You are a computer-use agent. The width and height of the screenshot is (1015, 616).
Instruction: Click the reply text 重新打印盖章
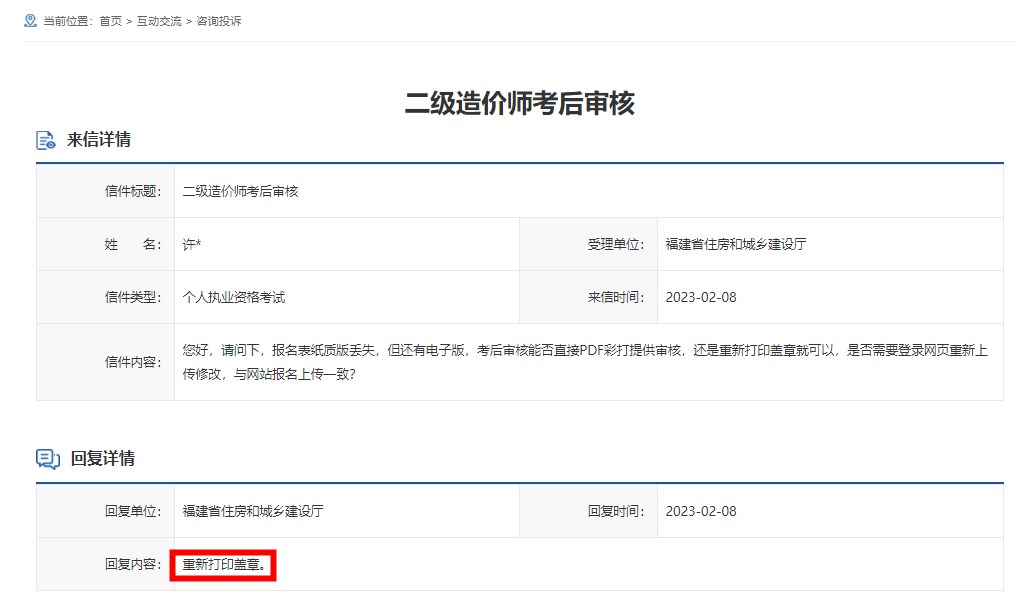(223, 565)
